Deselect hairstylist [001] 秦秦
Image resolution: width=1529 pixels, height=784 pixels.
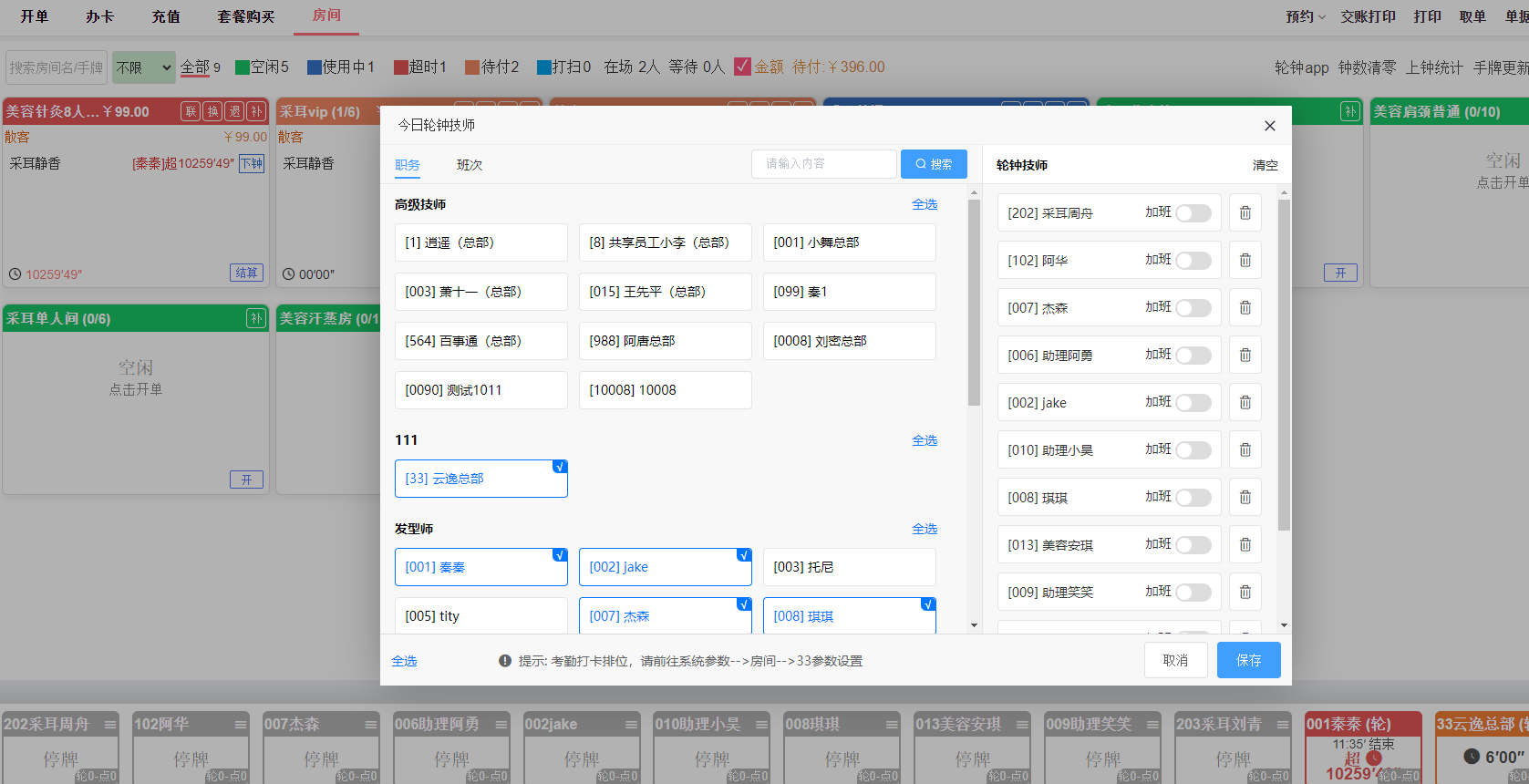coord(481,567)
